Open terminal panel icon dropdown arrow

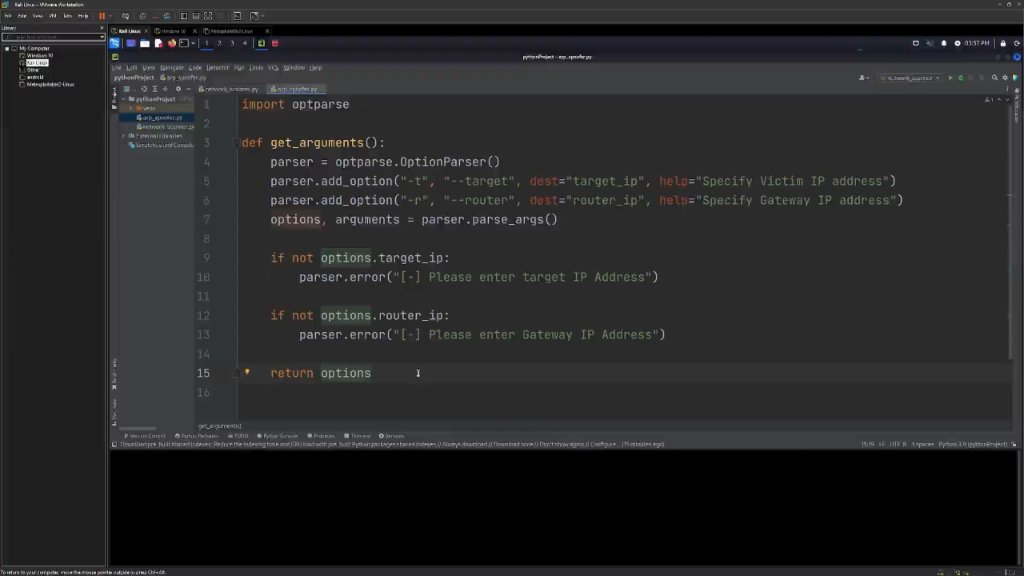click(193, 43)
